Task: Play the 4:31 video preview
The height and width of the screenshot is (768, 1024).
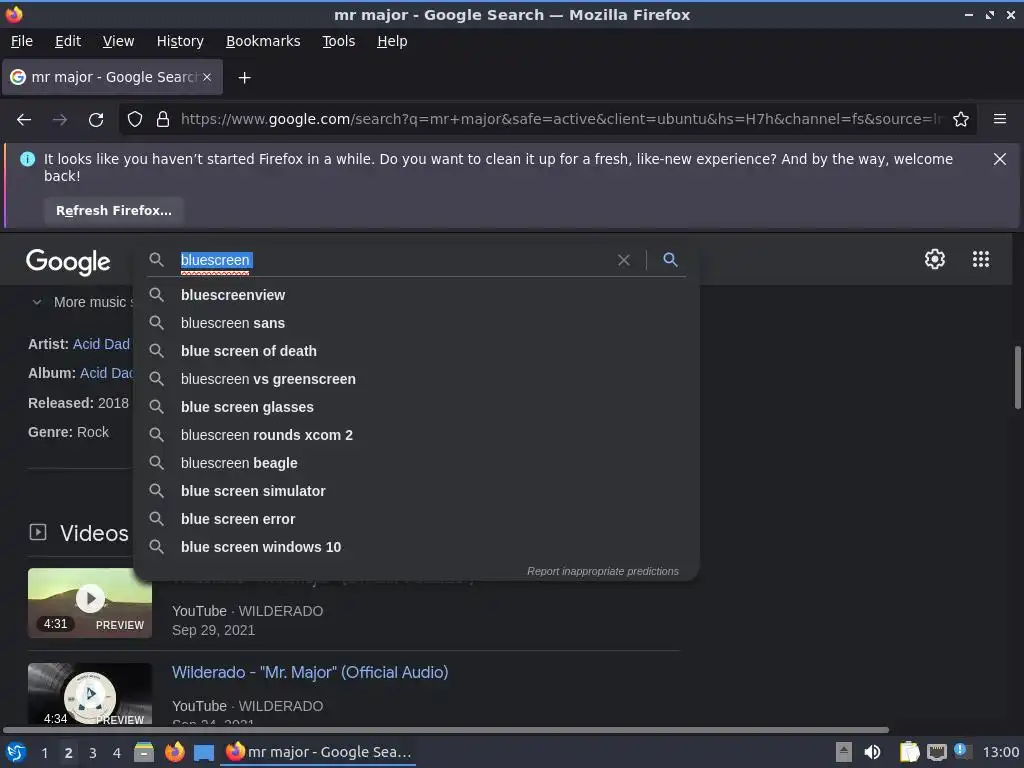Action: pyautogui.click(x=90, y=602)
